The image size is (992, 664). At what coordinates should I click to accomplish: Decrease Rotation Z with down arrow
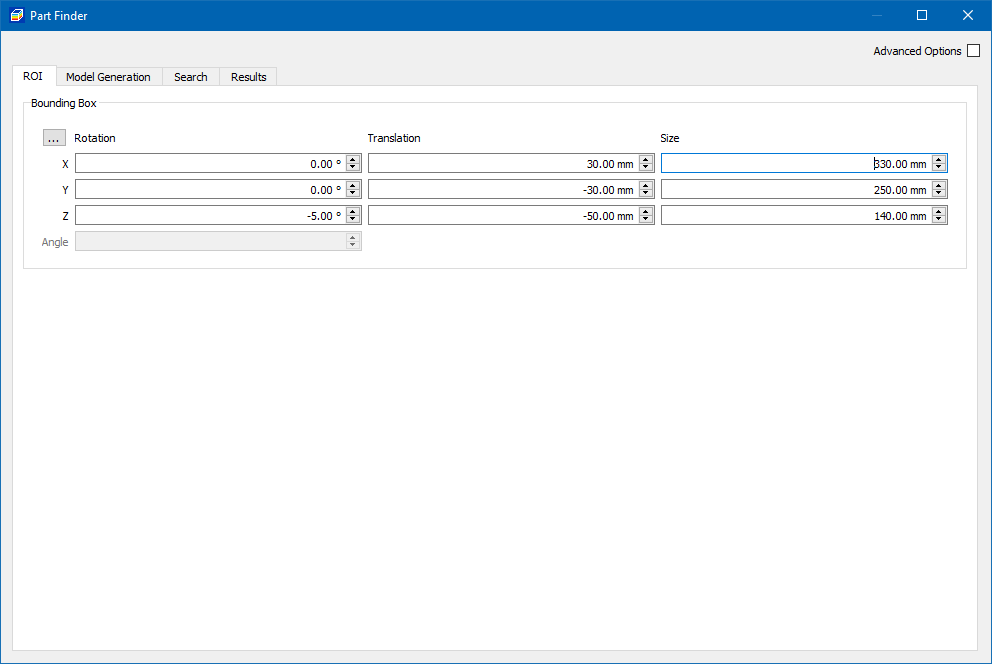coord(353,219)
